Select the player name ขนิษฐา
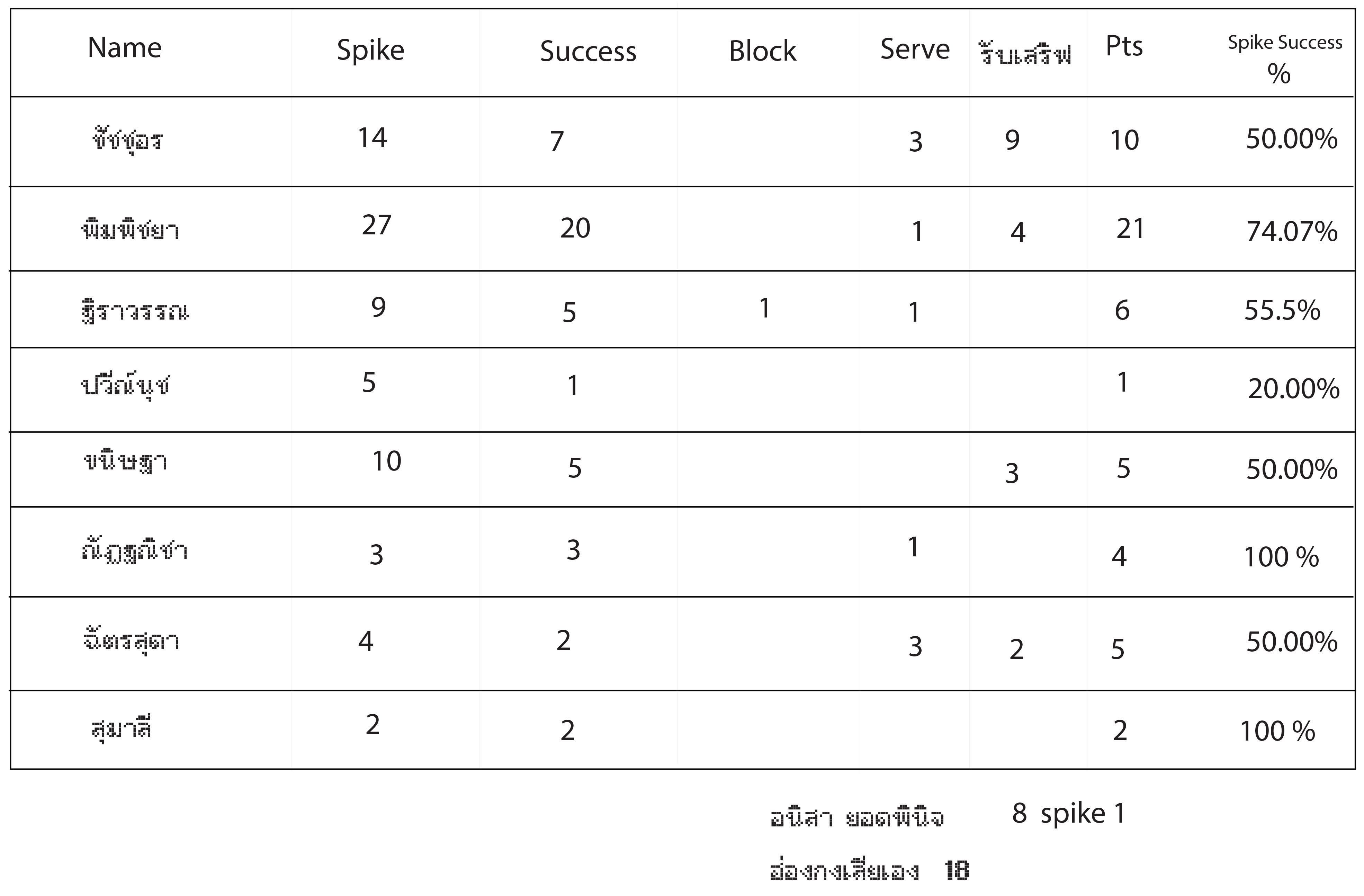 tap(126, 462)
